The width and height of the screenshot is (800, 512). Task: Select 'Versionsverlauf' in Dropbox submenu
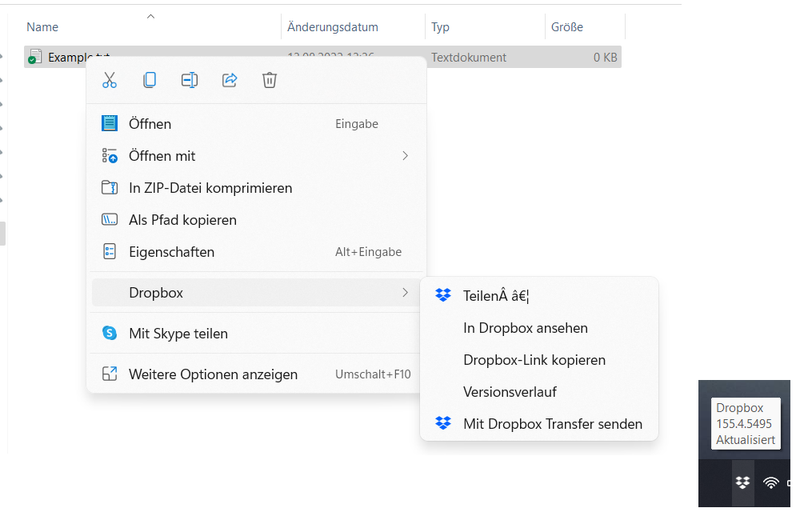(x=510, y=392)
